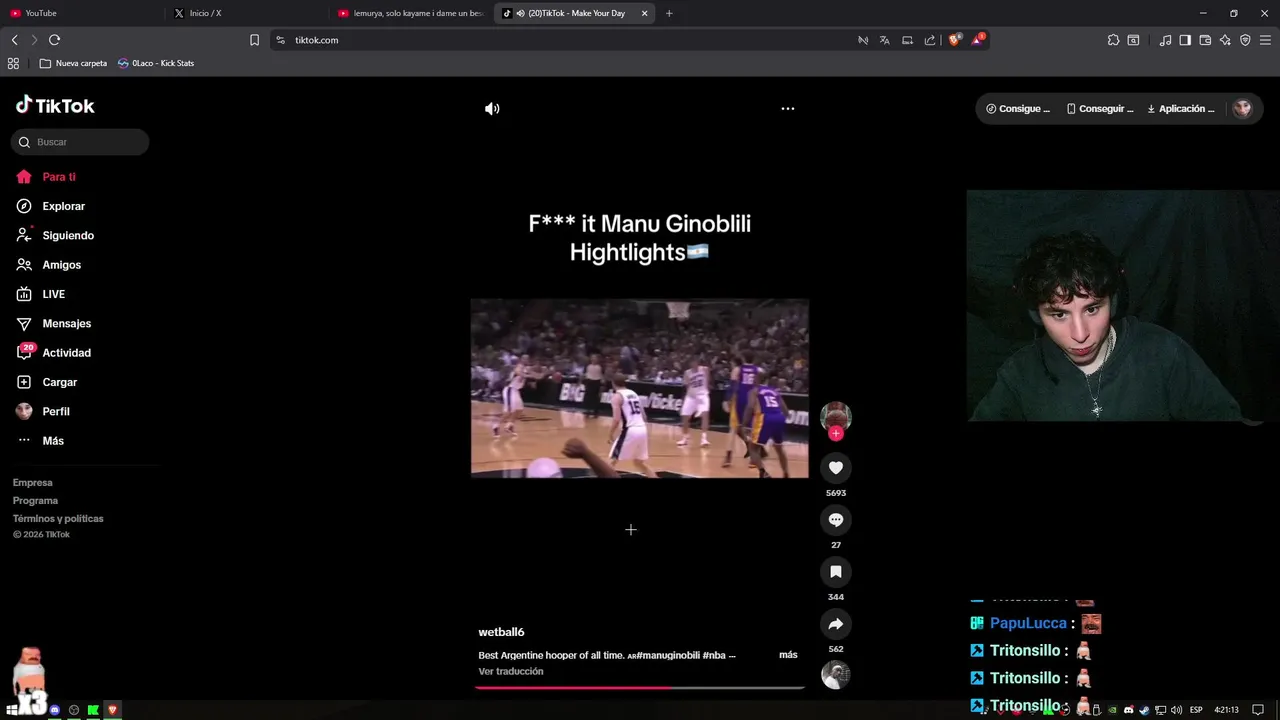Open the browser hamburger menu
Screen dimensions: 1280x720
pyautogui.click(x=1265, y=40)
